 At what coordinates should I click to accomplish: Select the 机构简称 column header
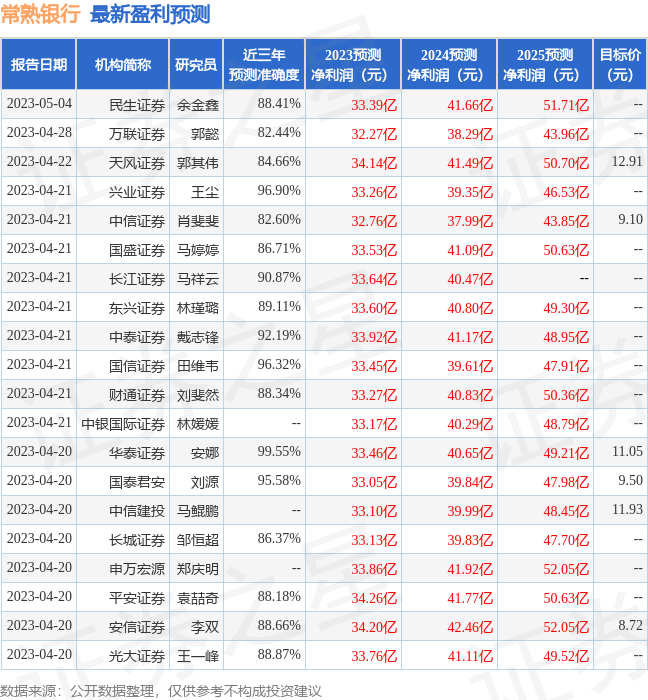tap(123, 65)
